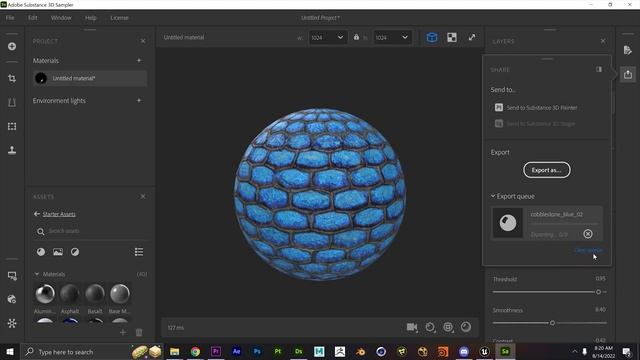
Task: Switch to 2D checker view icon
Action: tap(452, 38)
